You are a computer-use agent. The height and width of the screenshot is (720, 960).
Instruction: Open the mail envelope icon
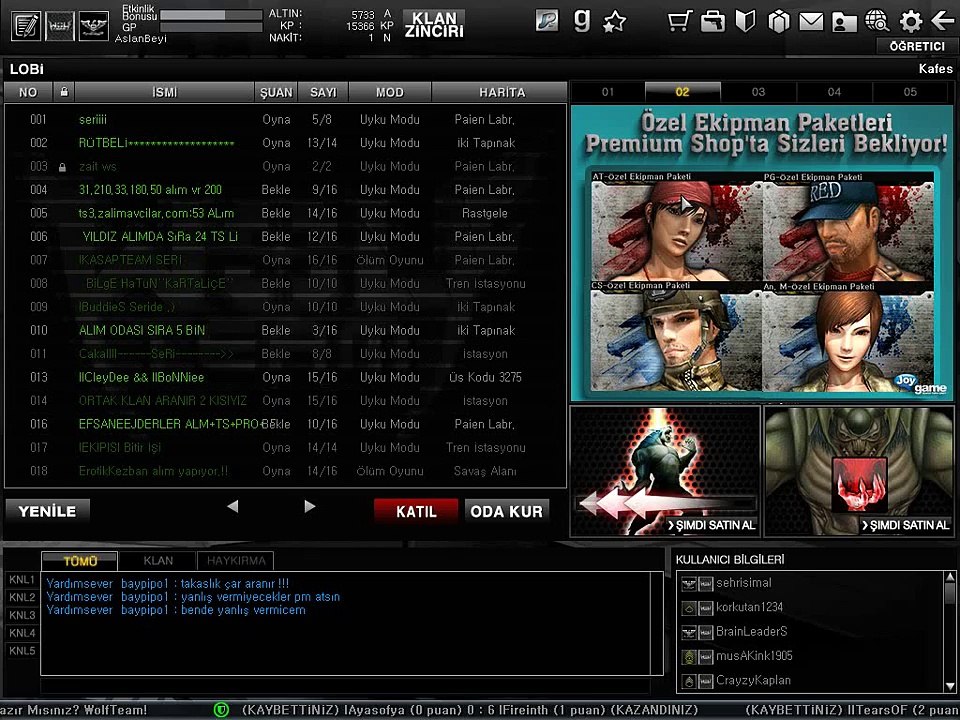pyautogui.click(x=811, y=21)
